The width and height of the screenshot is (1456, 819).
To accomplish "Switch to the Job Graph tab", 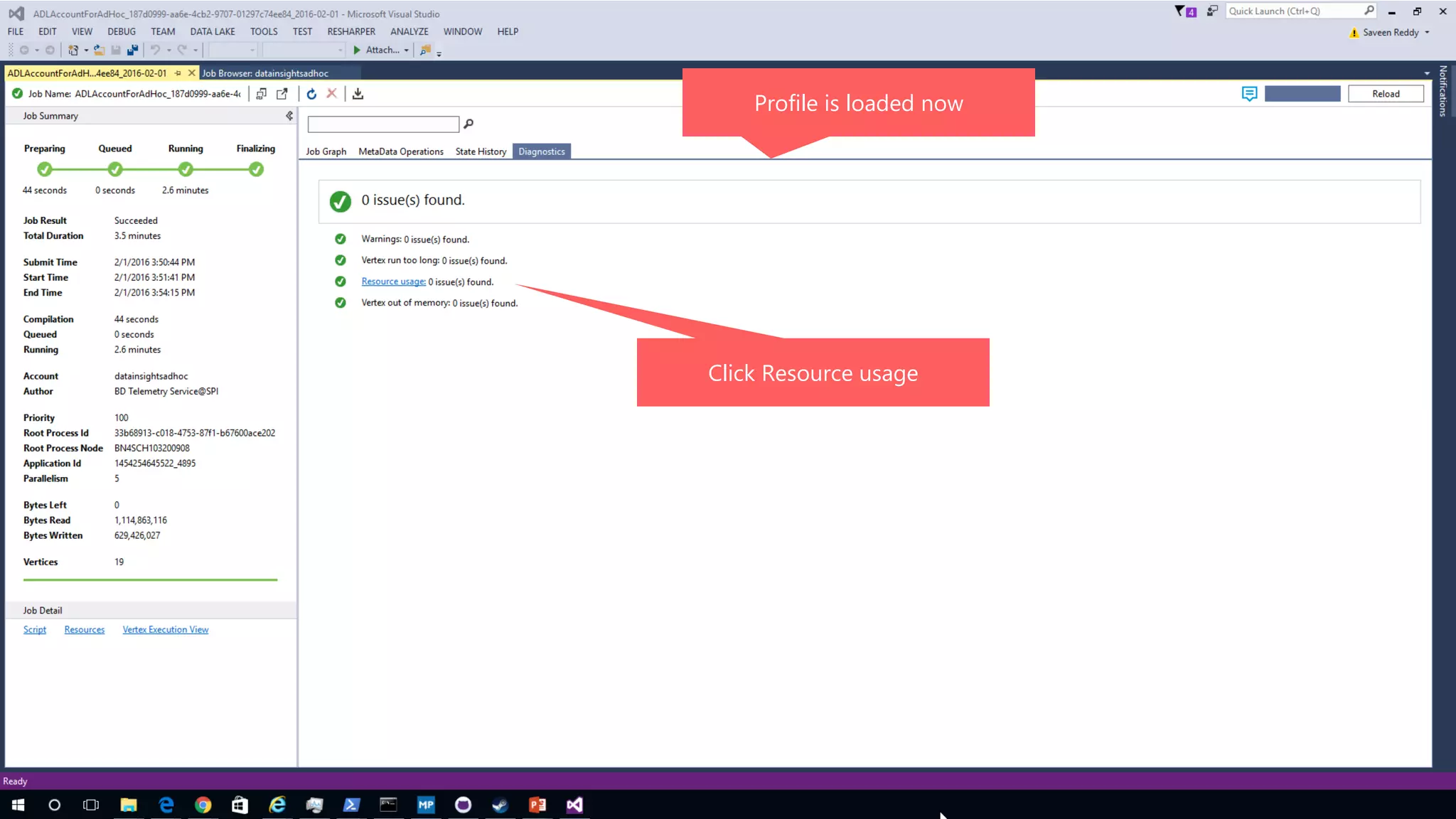I will tap(326, 151).
